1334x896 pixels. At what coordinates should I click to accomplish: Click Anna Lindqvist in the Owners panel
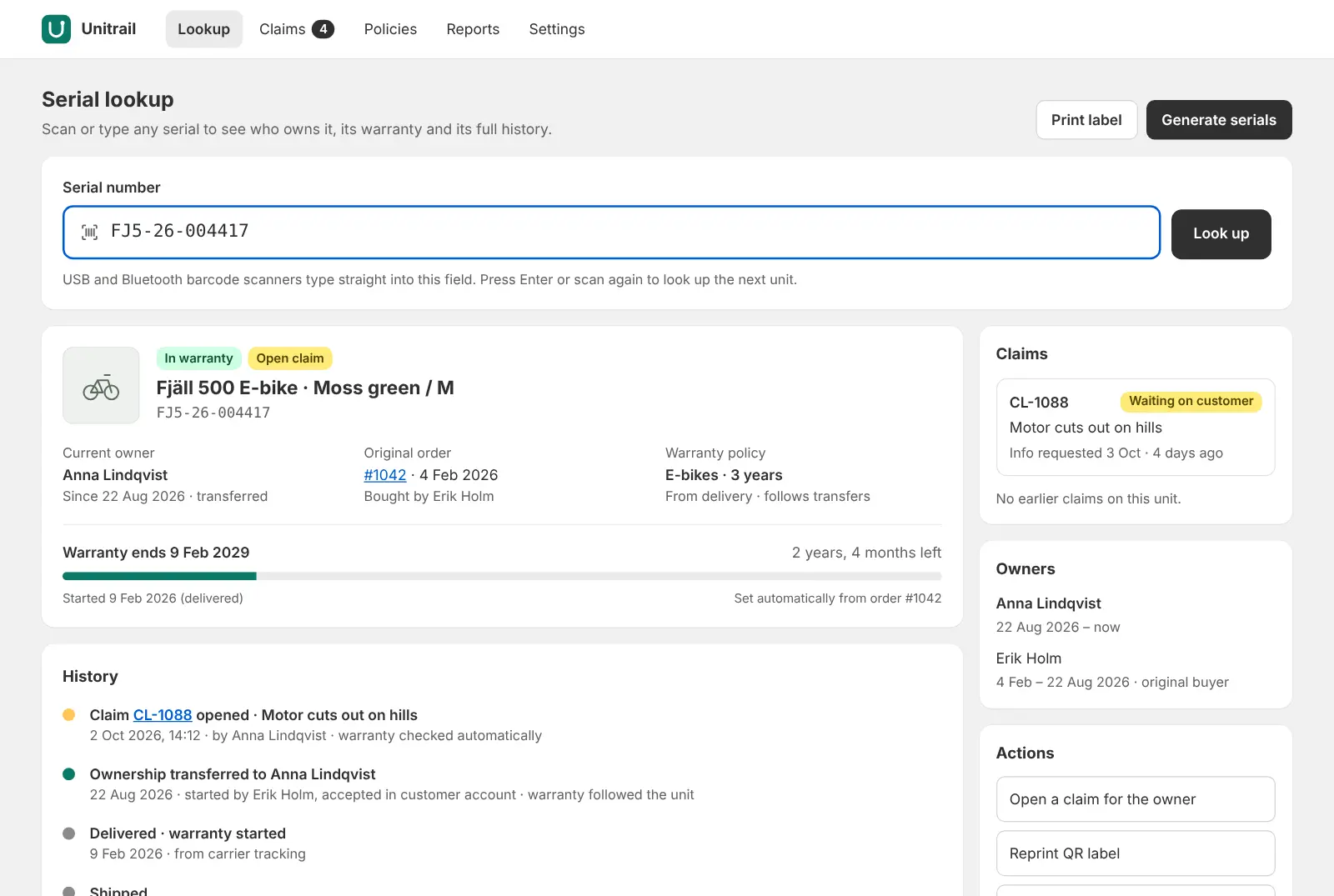pos(1048,603)
